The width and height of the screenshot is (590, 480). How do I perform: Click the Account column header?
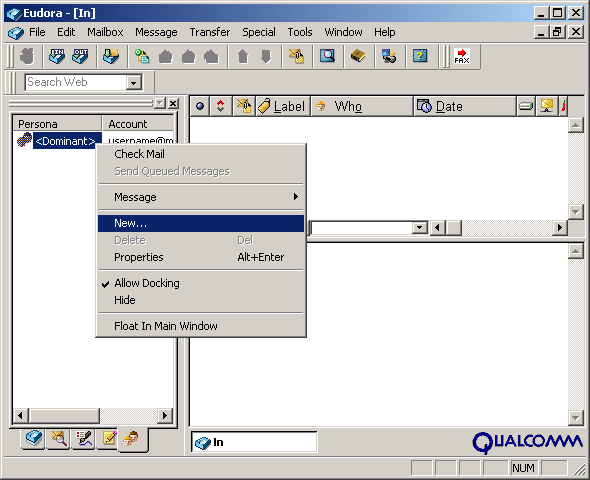click(x=138, y=124)
